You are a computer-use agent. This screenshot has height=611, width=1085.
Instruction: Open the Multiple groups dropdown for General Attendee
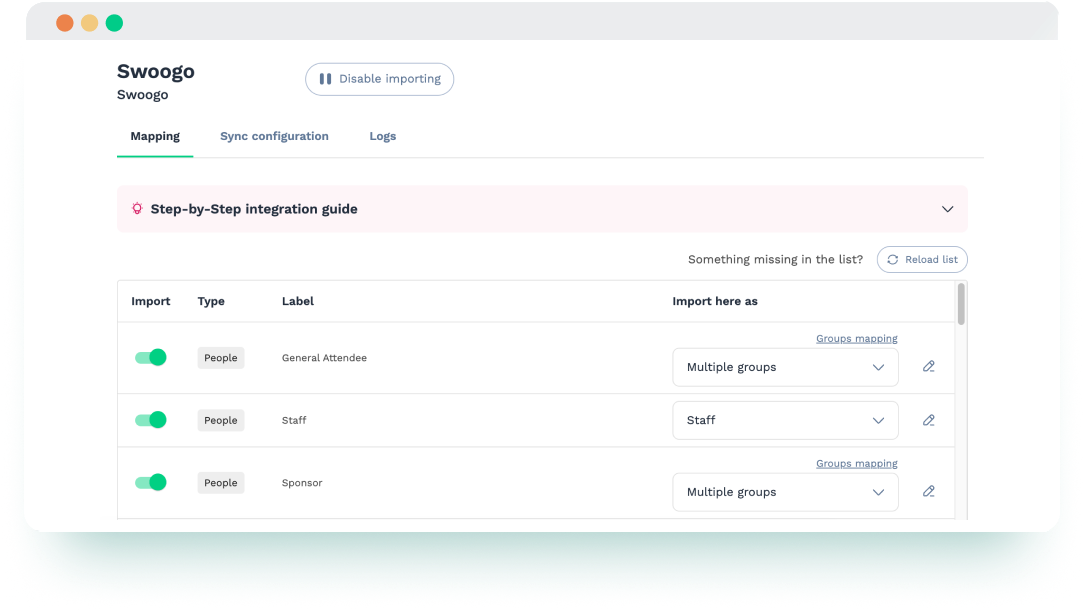tap(785, 367)
